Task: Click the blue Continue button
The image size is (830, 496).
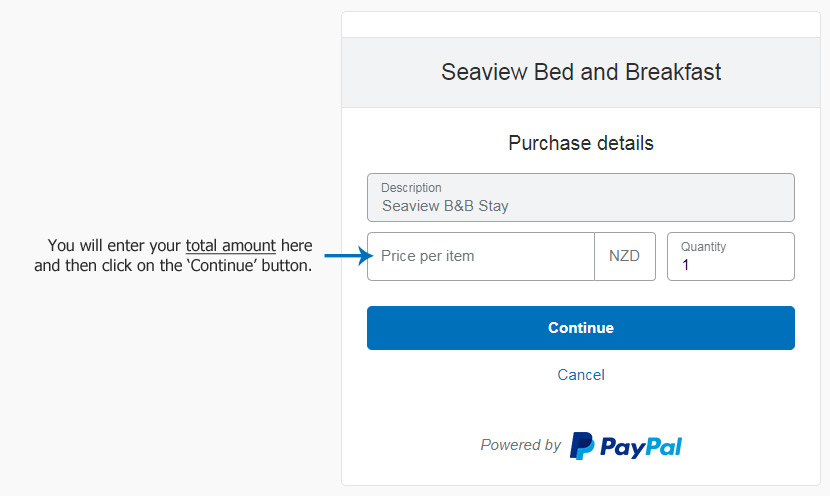Action: (x=581, y=328)
